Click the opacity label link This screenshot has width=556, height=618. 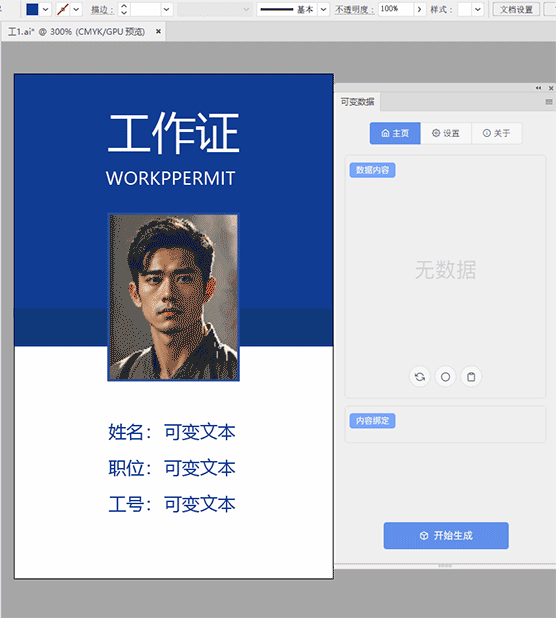point(355,10)
